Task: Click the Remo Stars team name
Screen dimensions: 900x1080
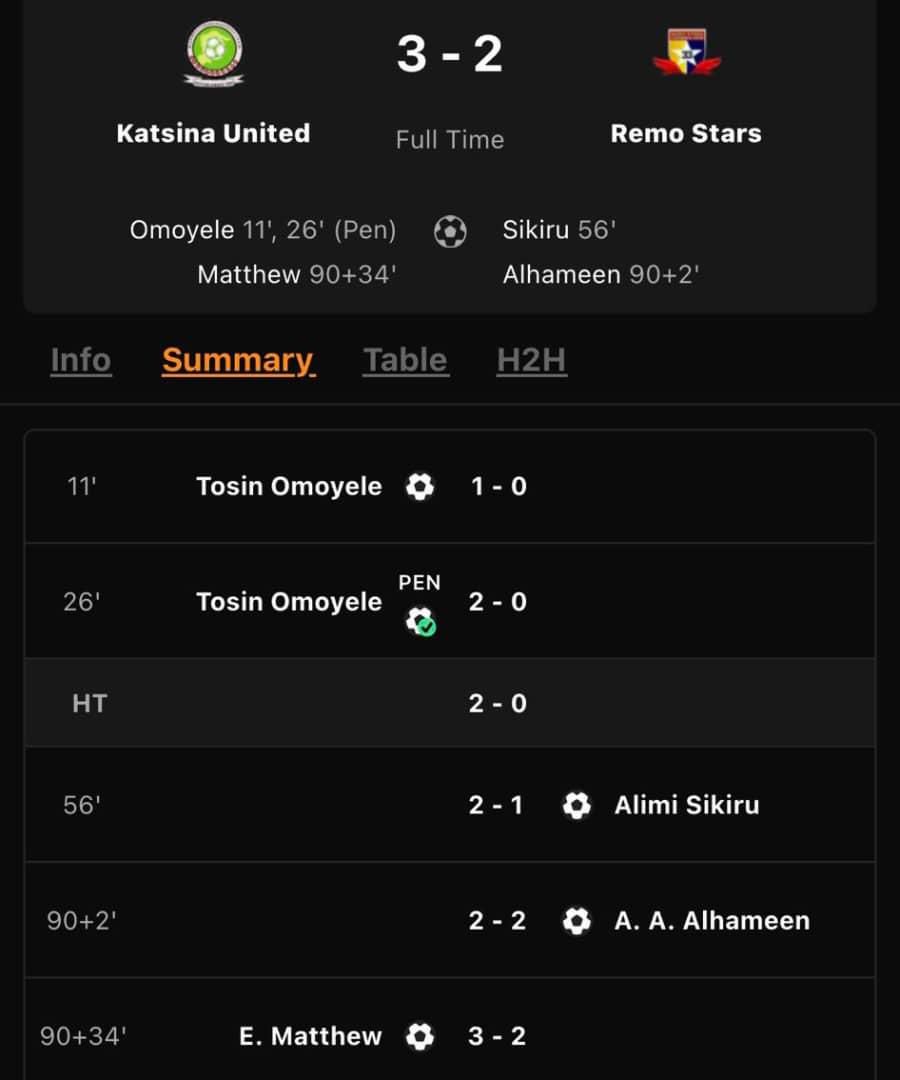Action: [685, 132]
